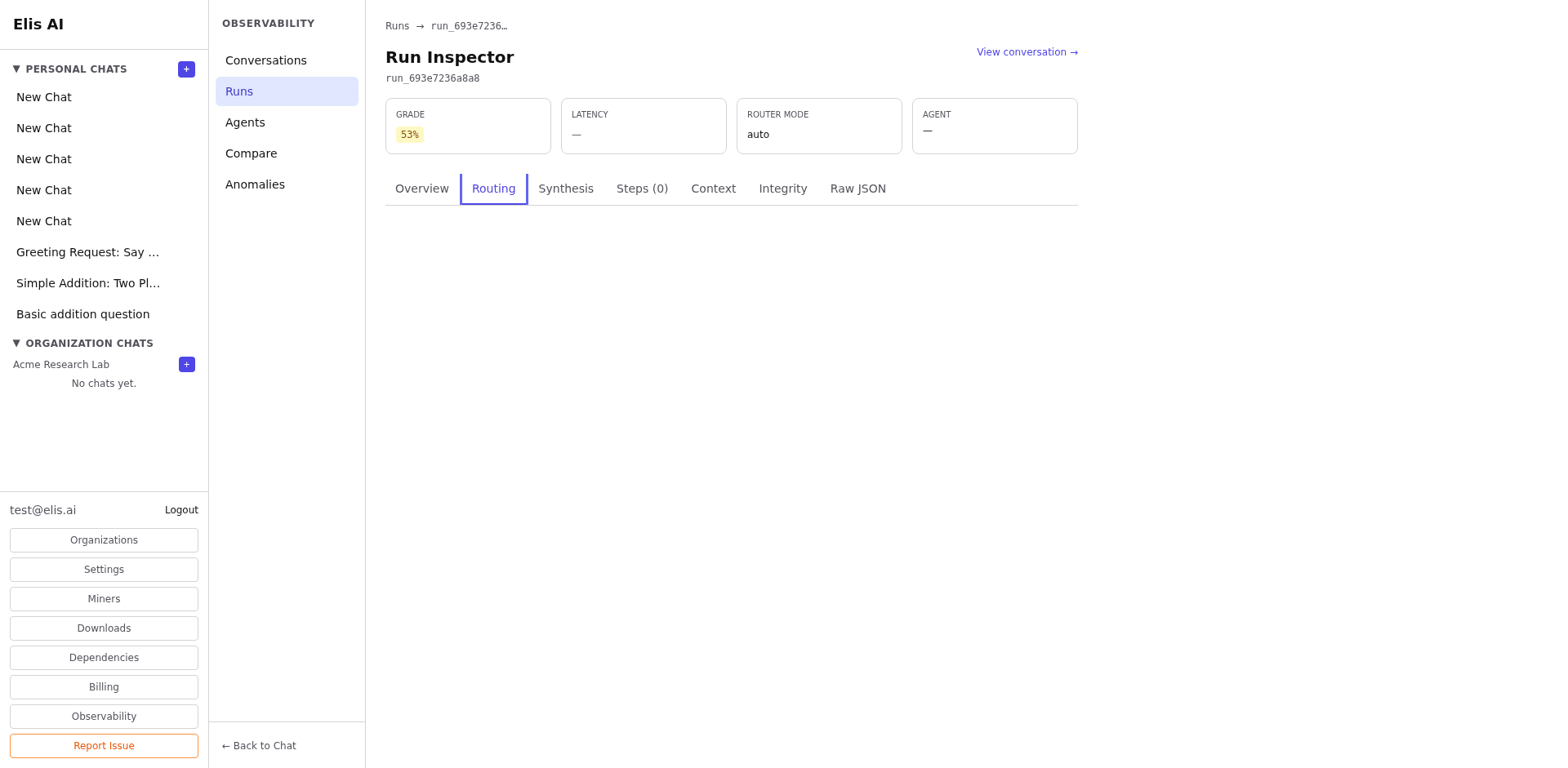Go to Conversations in Observability menu
1568x768 pixels.
click(265, 60)
